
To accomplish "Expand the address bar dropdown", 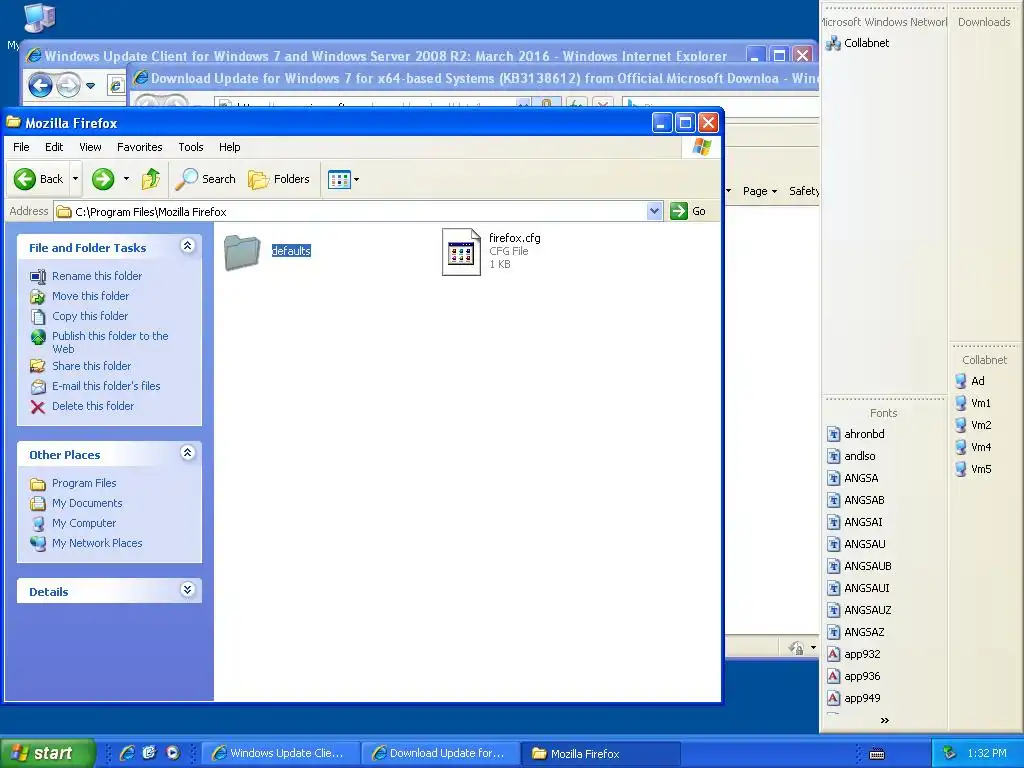I will [x=654, y=211].
